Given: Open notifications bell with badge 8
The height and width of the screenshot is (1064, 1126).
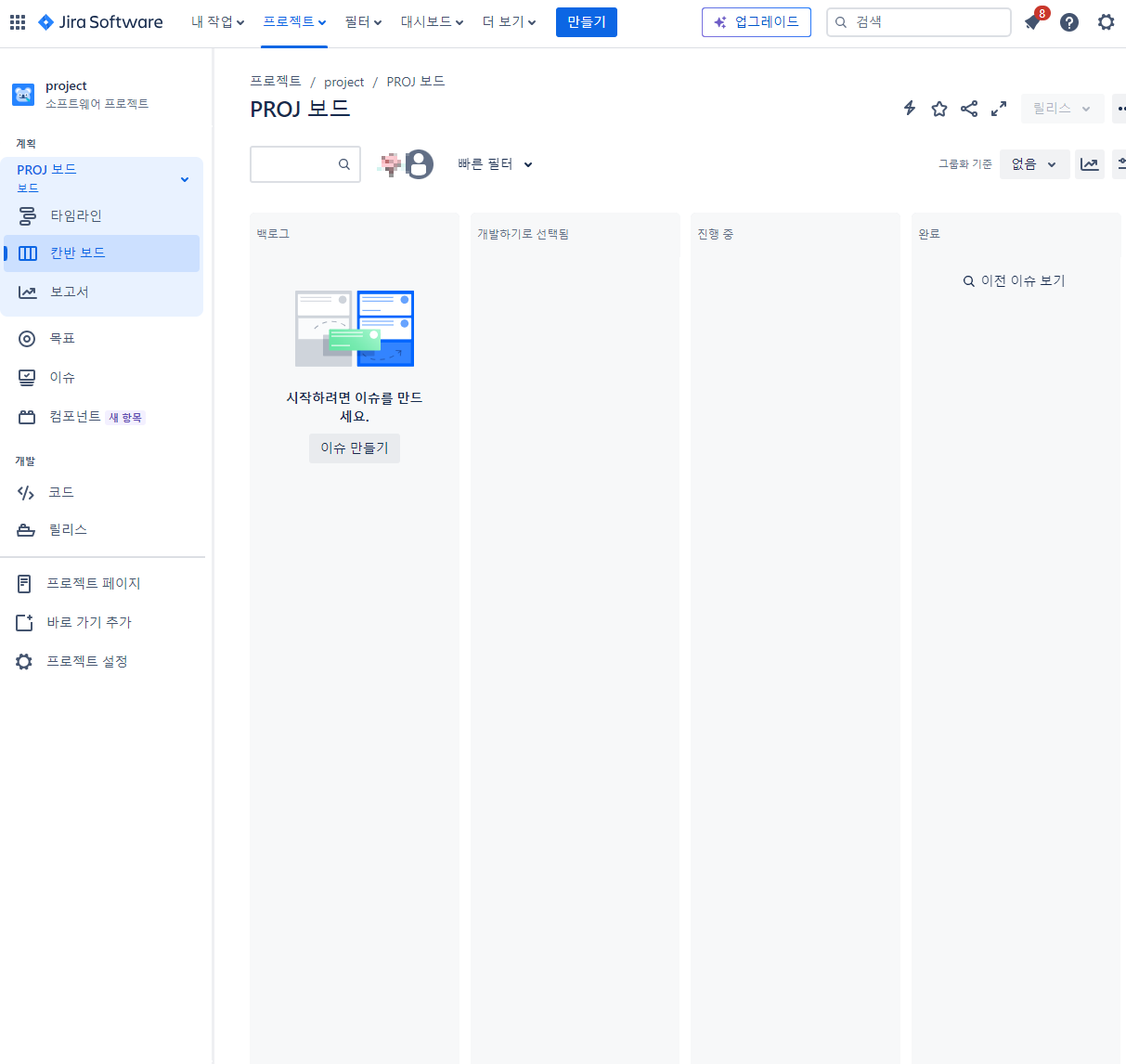Looking at the screenshot, I should pos(1033,22).
